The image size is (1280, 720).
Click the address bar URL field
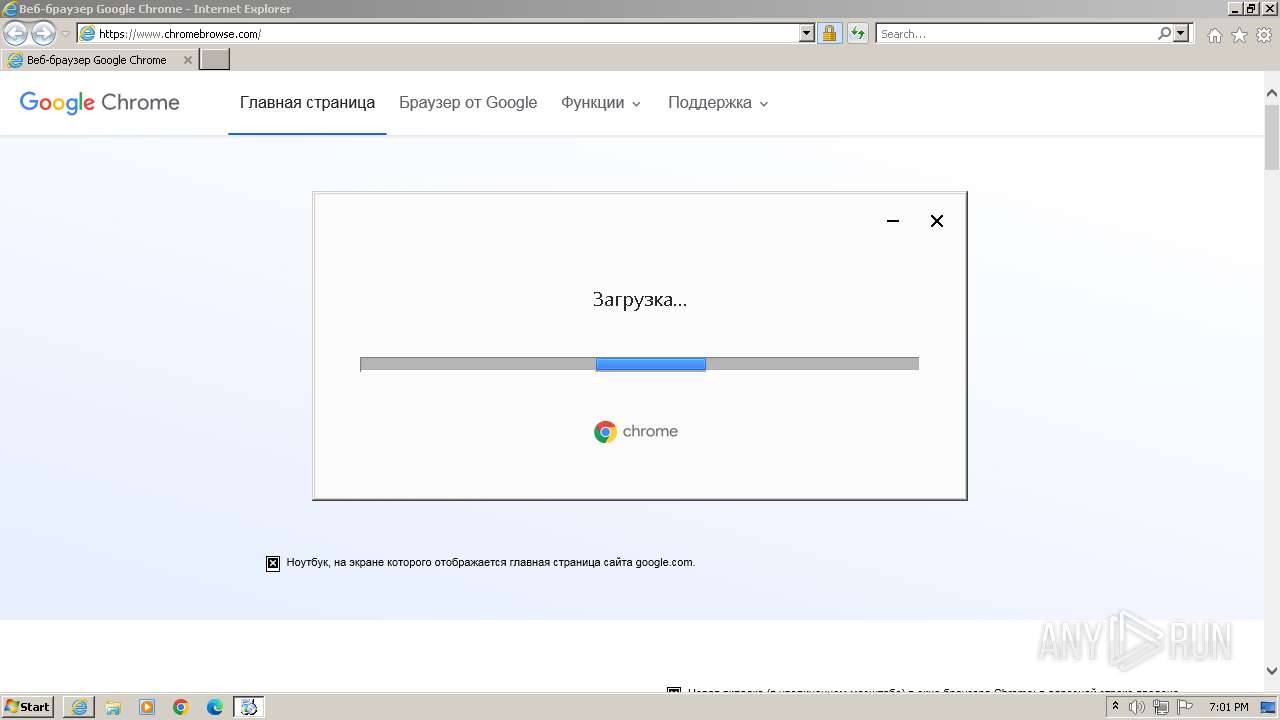pyautogui.click(x=438, y=33)
